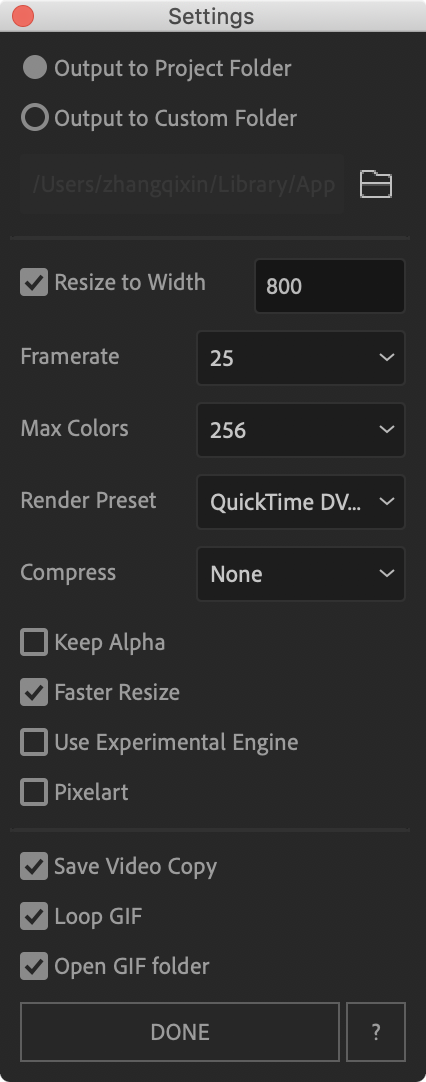Choose a Compress option from dropdown

(x=301, y=573)
